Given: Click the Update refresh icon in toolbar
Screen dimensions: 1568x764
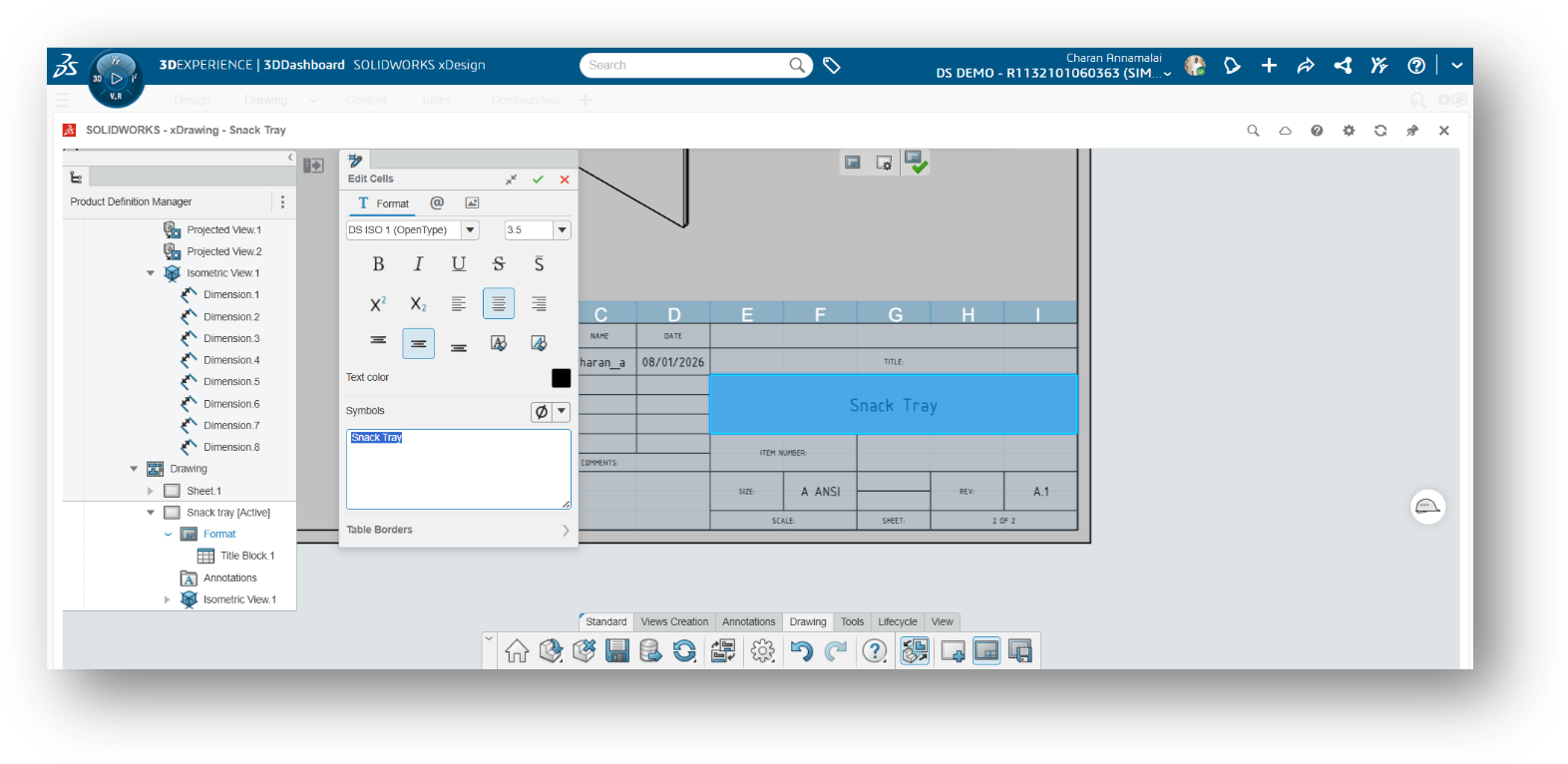Looking at the screenshot, I should click(684, 651).
